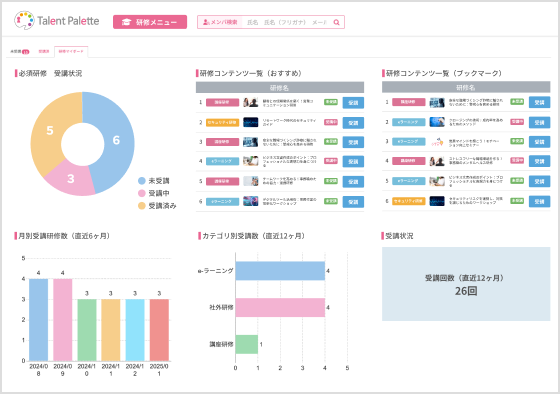Click the eラーニング tag in ブックマーク row 3
This screenshot has height=394, width=560.
[409, 141]
